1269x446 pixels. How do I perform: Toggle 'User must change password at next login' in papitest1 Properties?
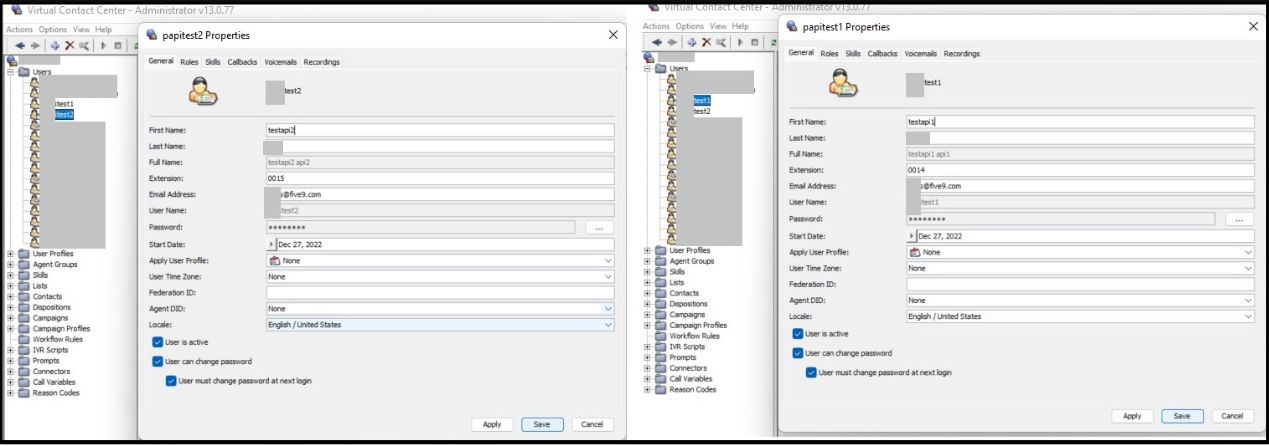point(812,372)
